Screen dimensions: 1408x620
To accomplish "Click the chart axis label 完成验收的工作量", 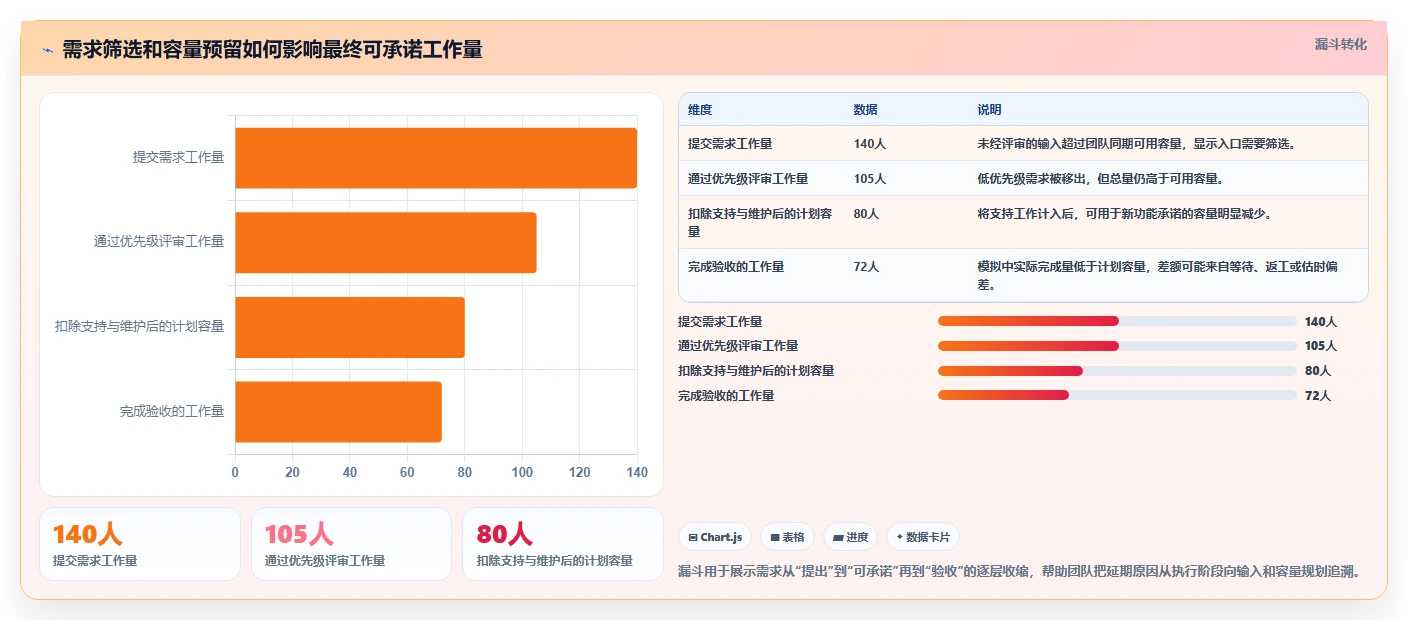I will (172, 411).
